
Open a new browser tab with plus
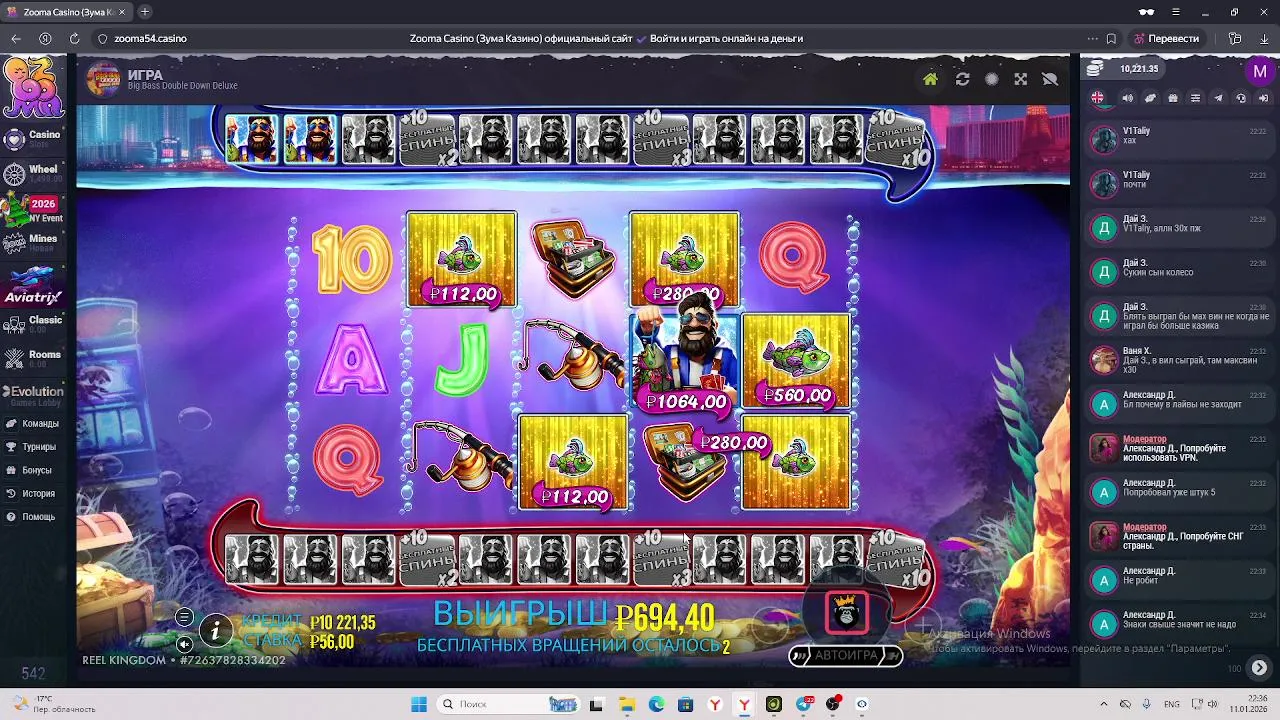(x=145, y=12)
